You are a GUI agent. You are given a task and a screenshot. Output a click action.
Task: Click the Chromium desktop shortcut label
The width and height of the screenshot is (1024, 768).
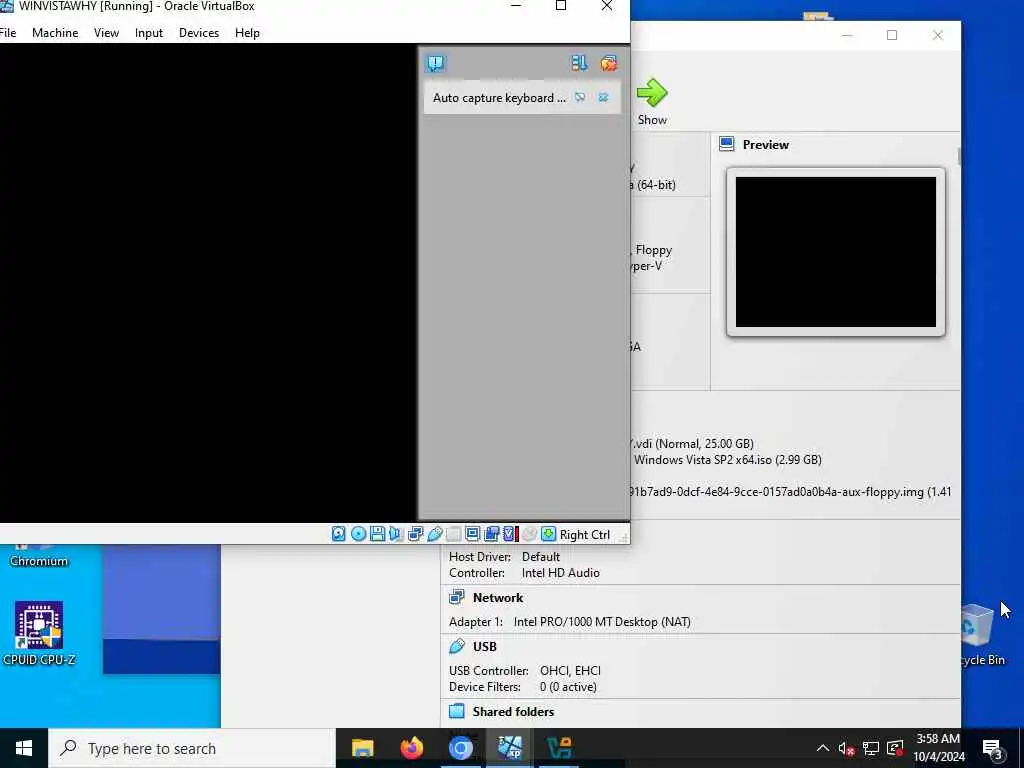coord(39,561)
